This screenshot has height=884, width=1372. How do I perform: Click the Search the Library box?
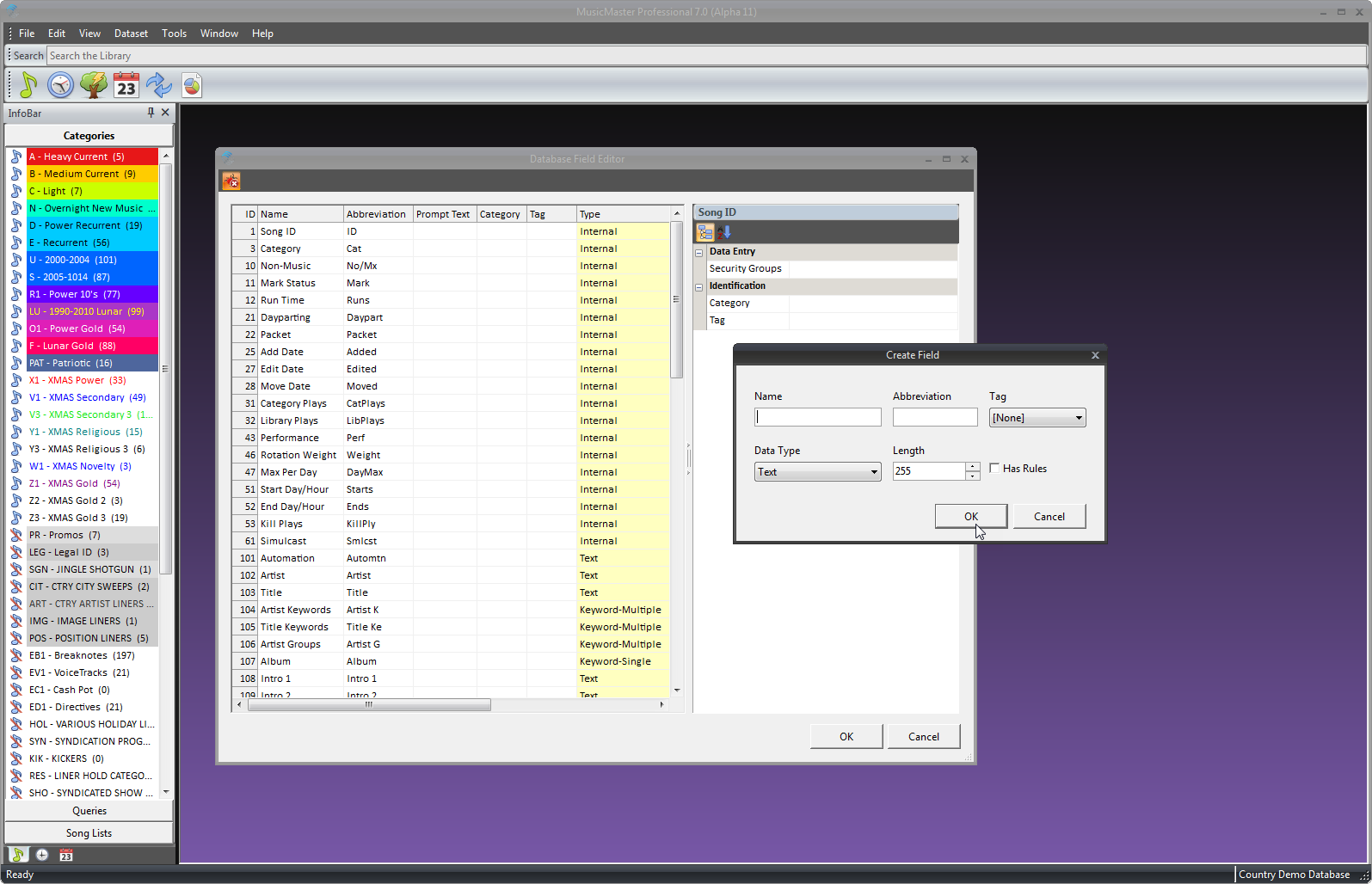(706, 56)
